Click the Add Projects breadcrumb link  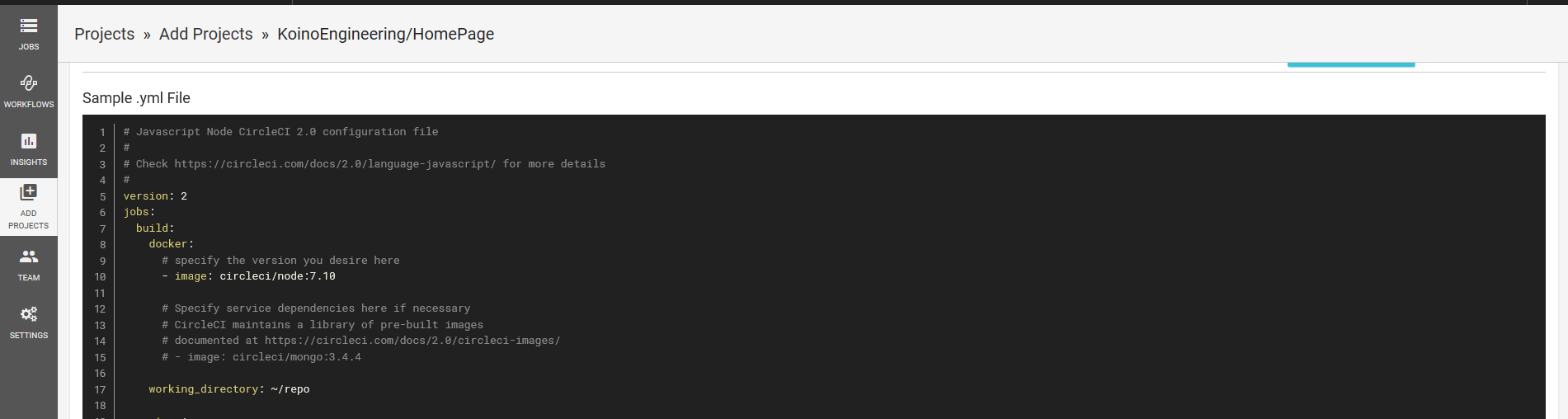pyautogui.click(x=205, y=34)
